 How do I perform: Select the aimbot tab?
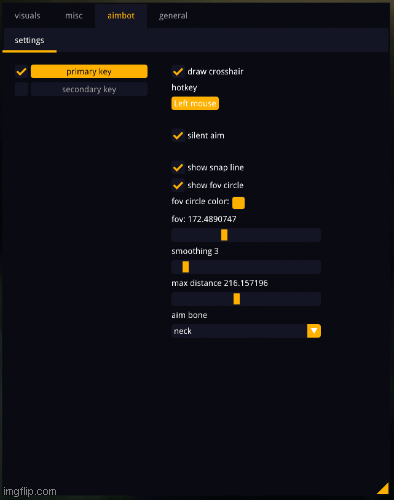[x=121, y=16]
